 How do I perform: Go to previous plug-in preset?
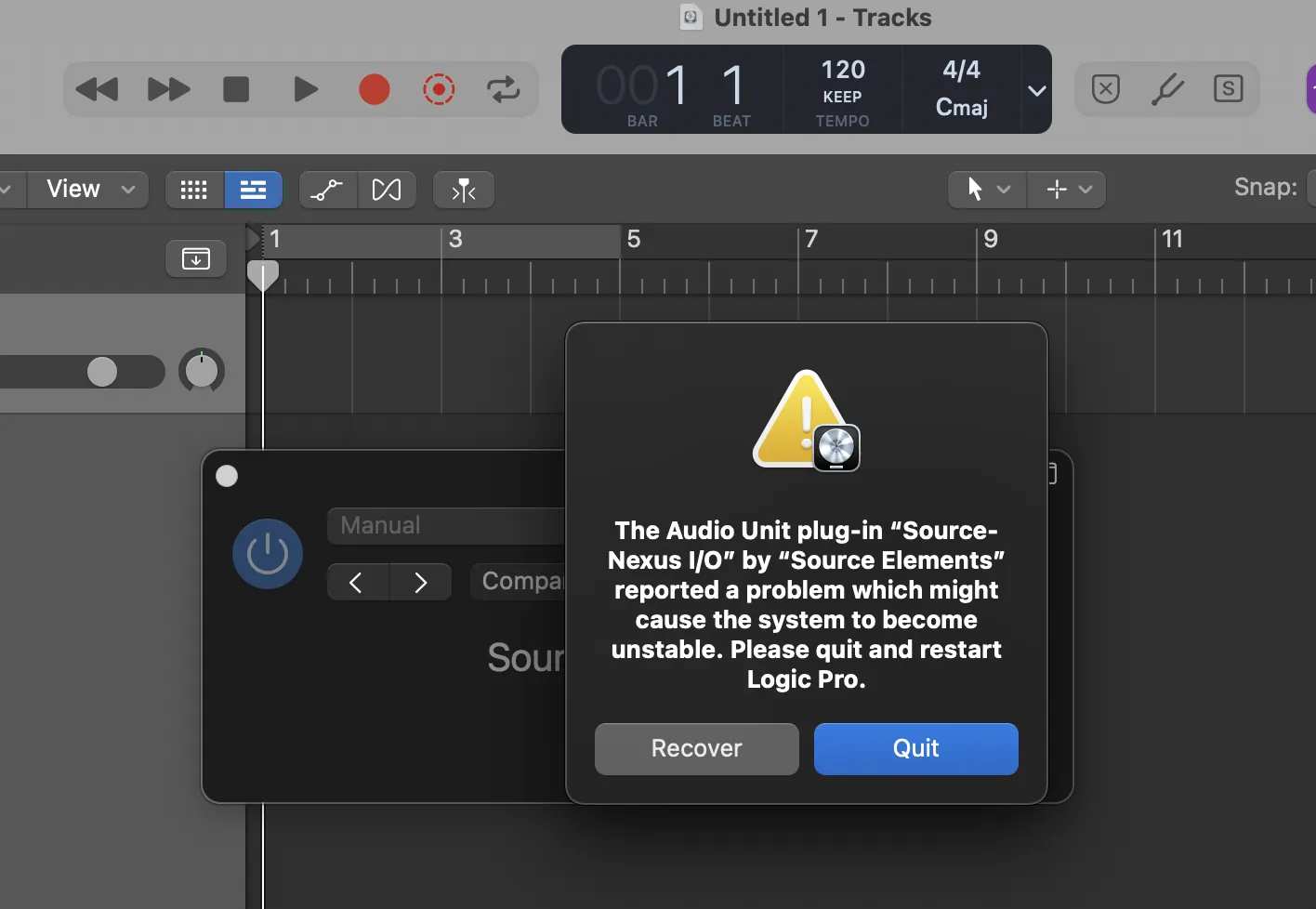tap(358, 583)
